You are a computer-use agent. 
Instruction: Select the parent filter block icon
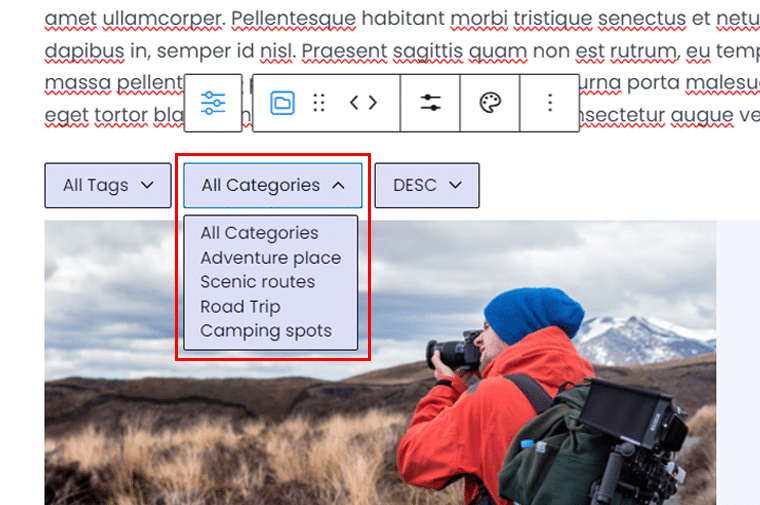point(213,103)
